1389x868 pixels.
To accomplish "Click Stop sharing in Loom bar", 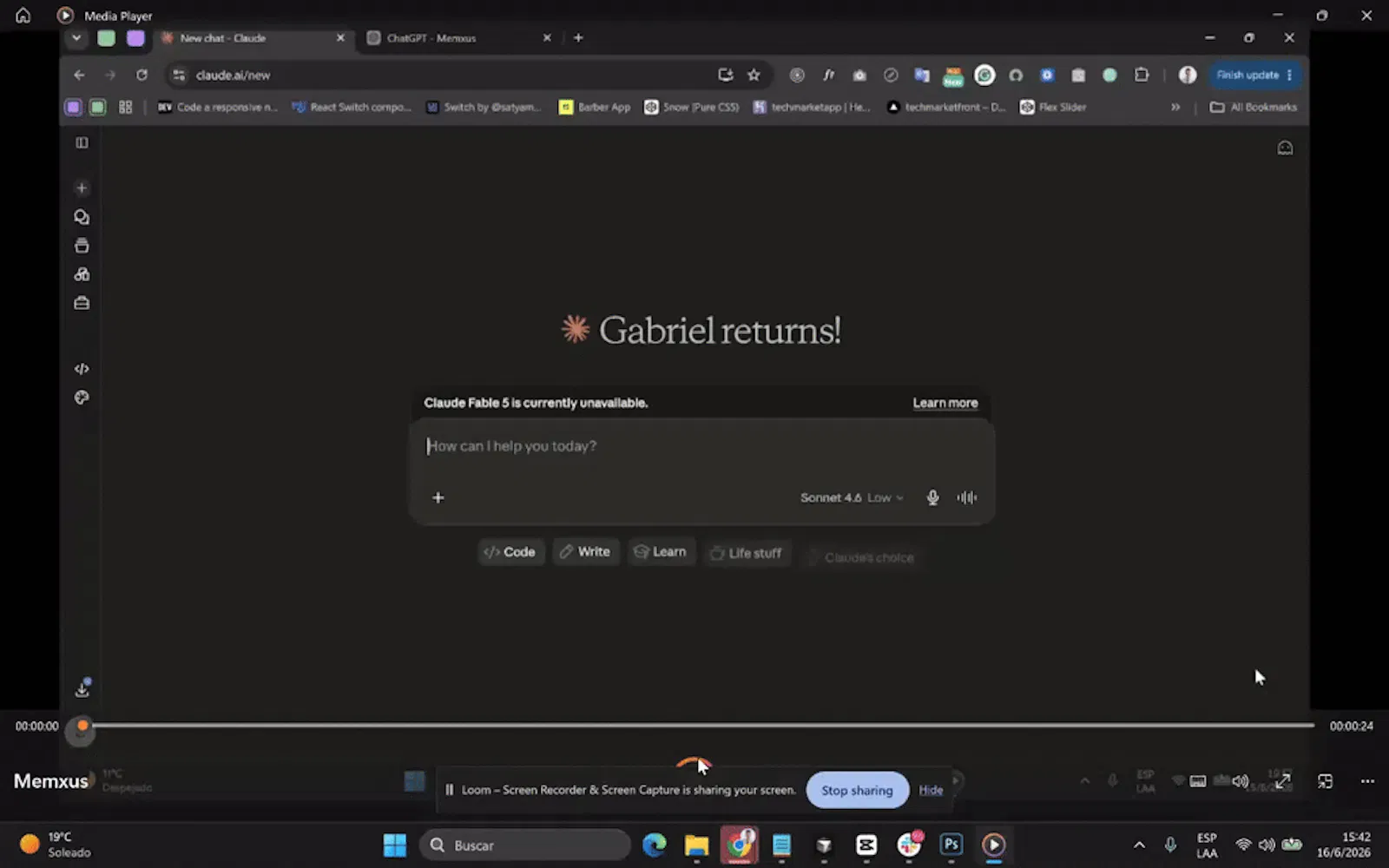I will point(857,790).
